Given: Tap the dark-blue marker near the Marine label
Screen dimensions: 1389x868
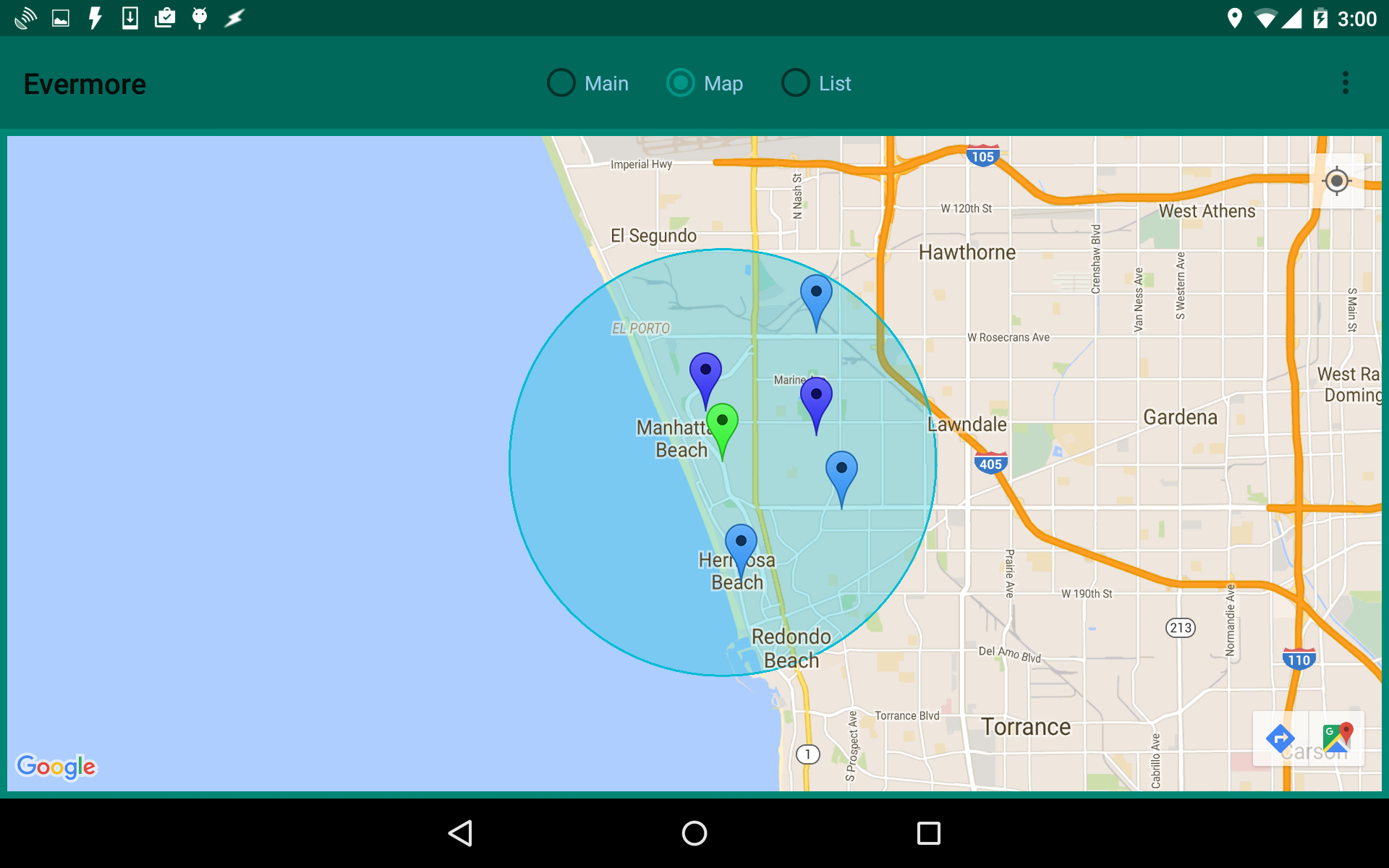Looking at the screenshot, I should (816, 397).
